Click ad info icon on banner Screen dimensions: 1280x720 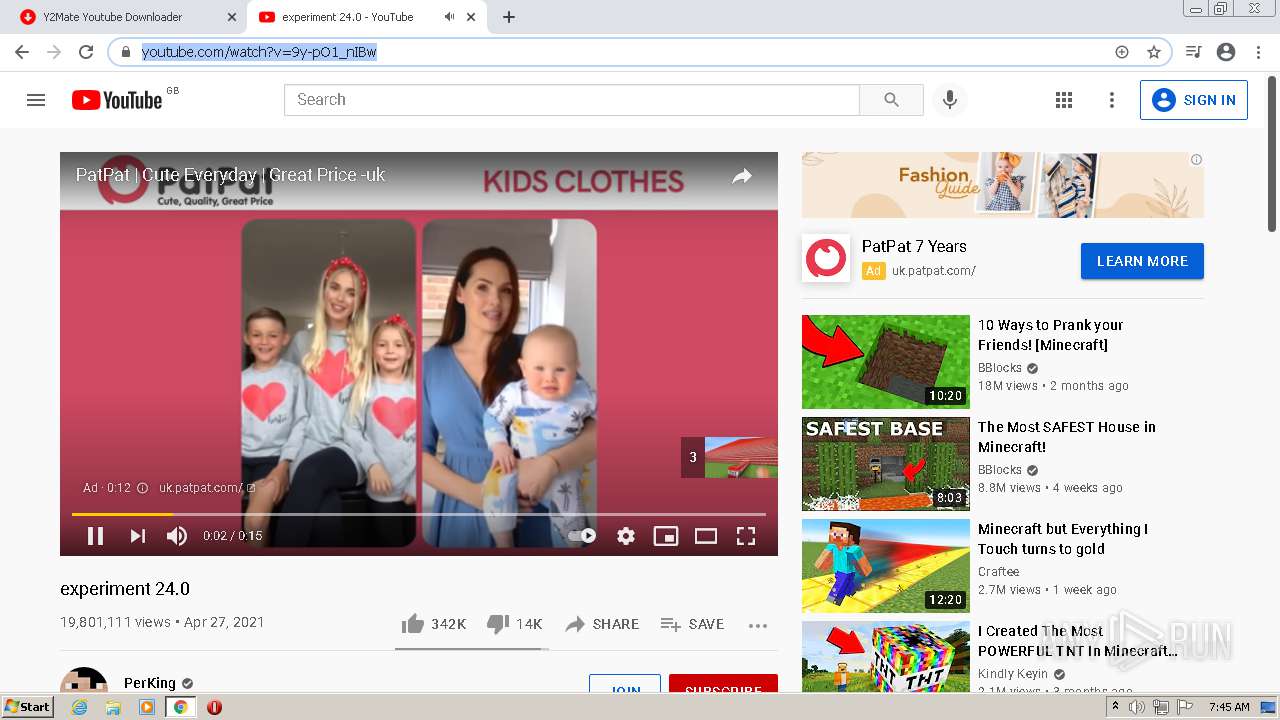click(1196, 159)
